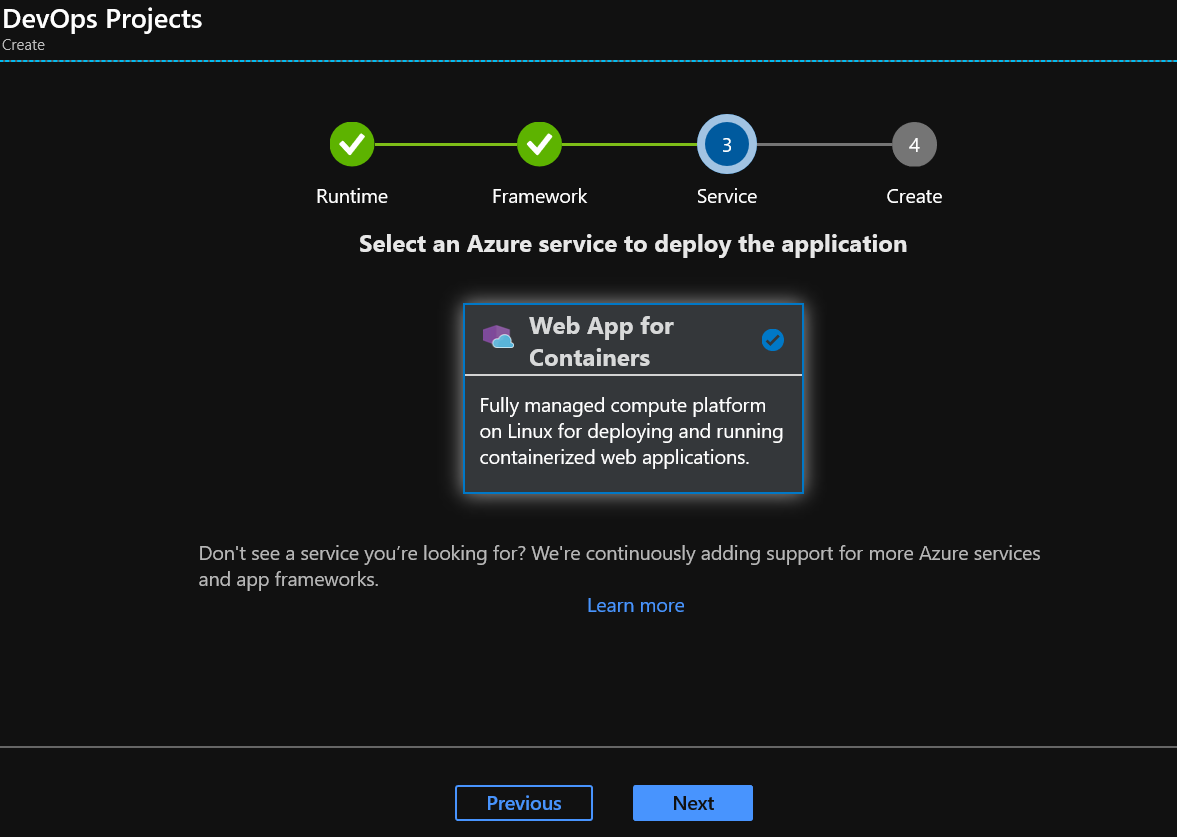Toggle the Web App for Containers selection checkmark
The width and height of the screenshot is (1177, 837).
point(772,340)
